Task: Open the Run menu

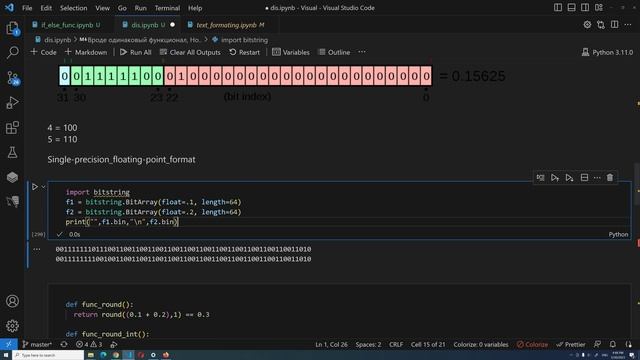Action: coord(140,8)
